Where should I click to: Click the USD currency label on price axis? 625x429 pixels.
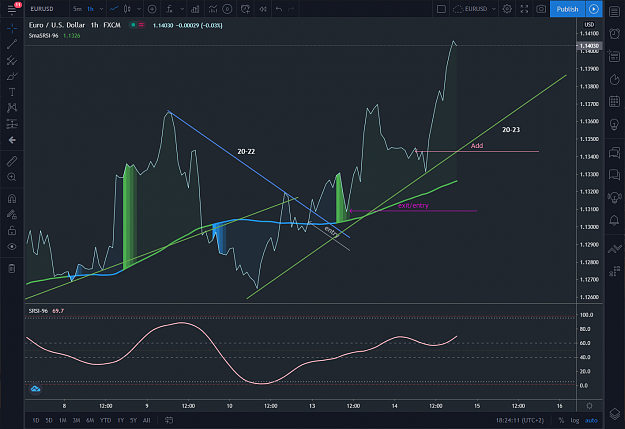(589, 24)
